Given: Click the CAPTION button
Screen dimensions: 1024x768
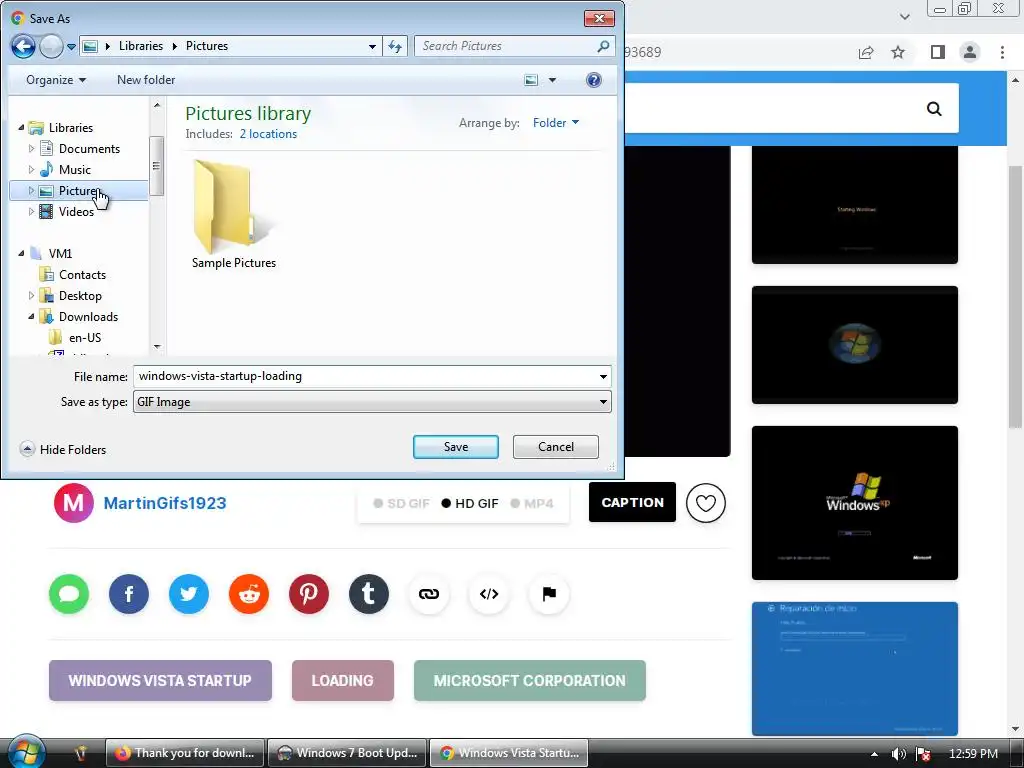Looking at the screenshot, I should coord(632,502).
